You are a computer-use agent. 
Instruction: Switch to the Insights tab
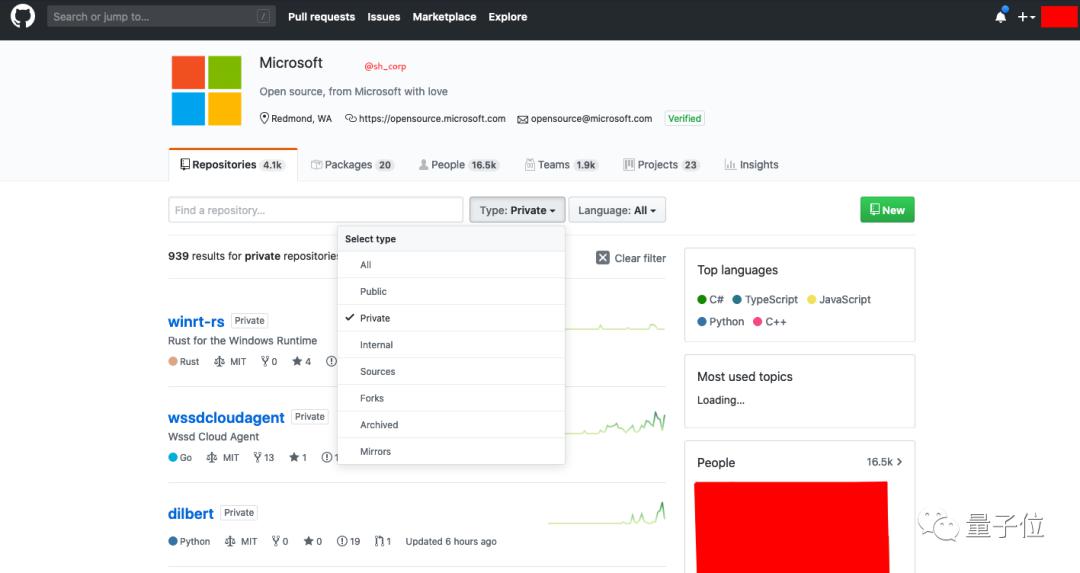[751, 165]
